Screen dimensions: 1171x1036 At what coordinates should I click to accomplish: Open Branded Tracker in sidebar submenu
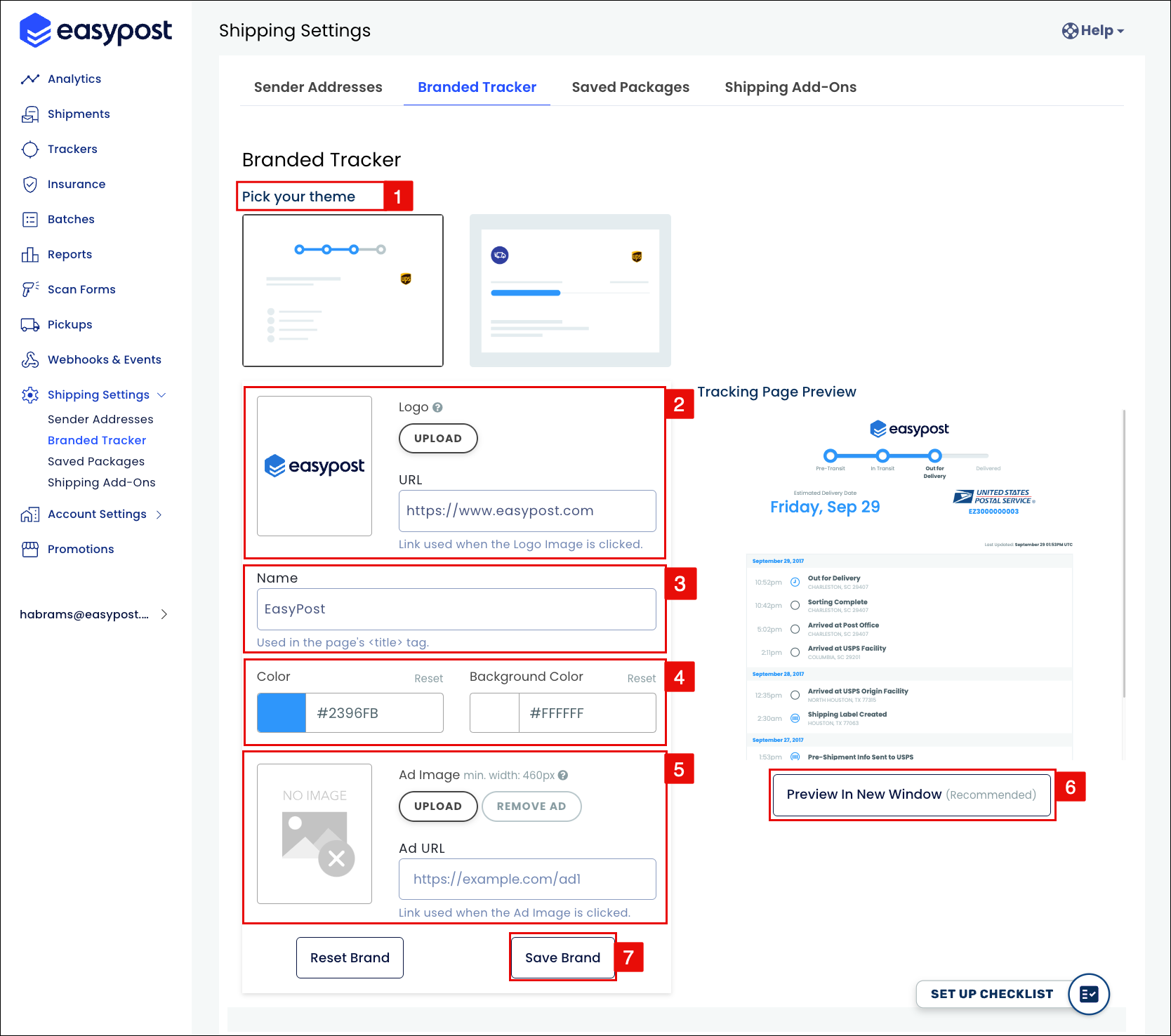[97, 441]
